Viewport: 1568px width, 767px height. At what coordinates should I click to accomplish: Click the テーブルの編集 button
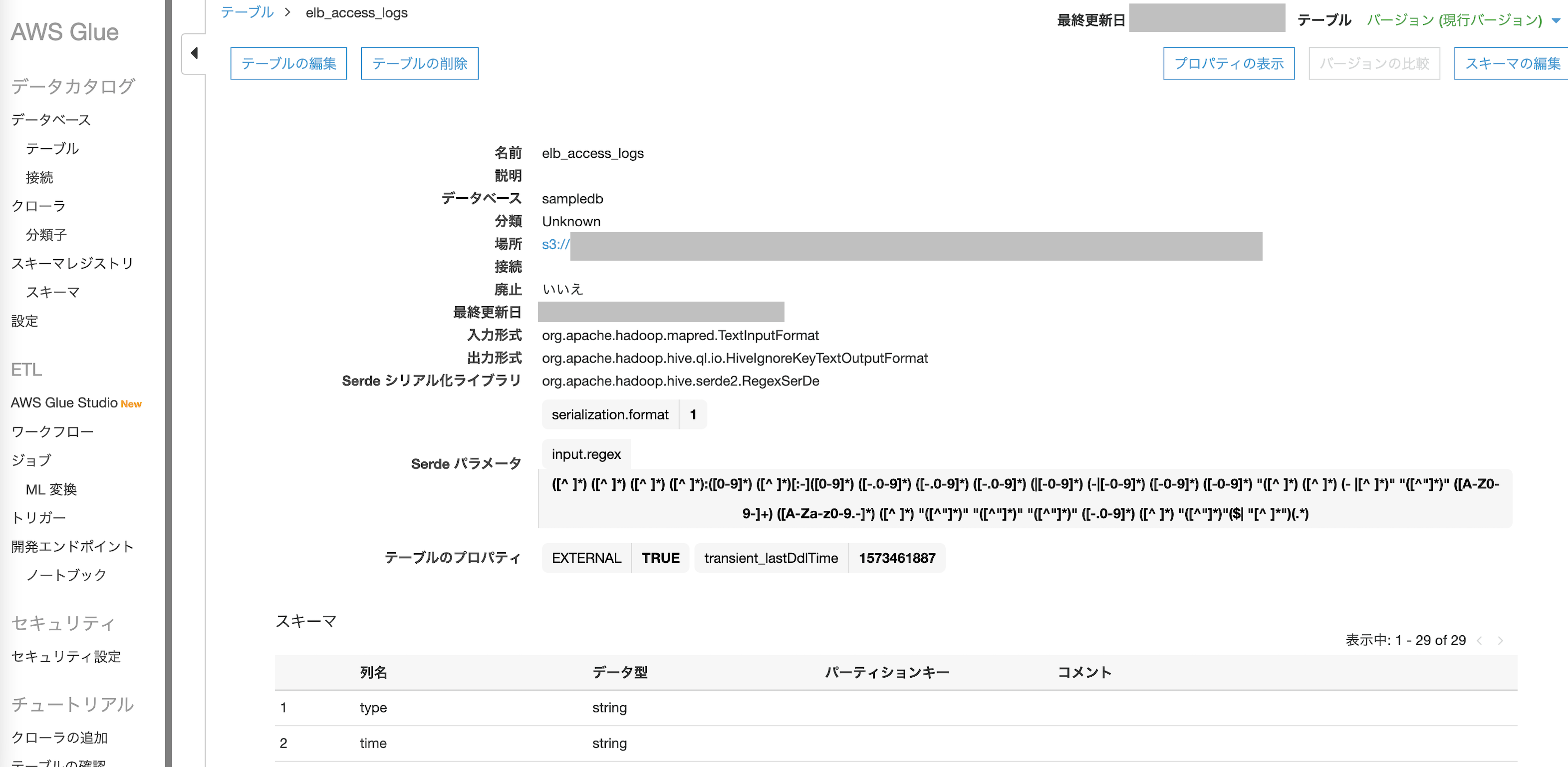[288, 63]
